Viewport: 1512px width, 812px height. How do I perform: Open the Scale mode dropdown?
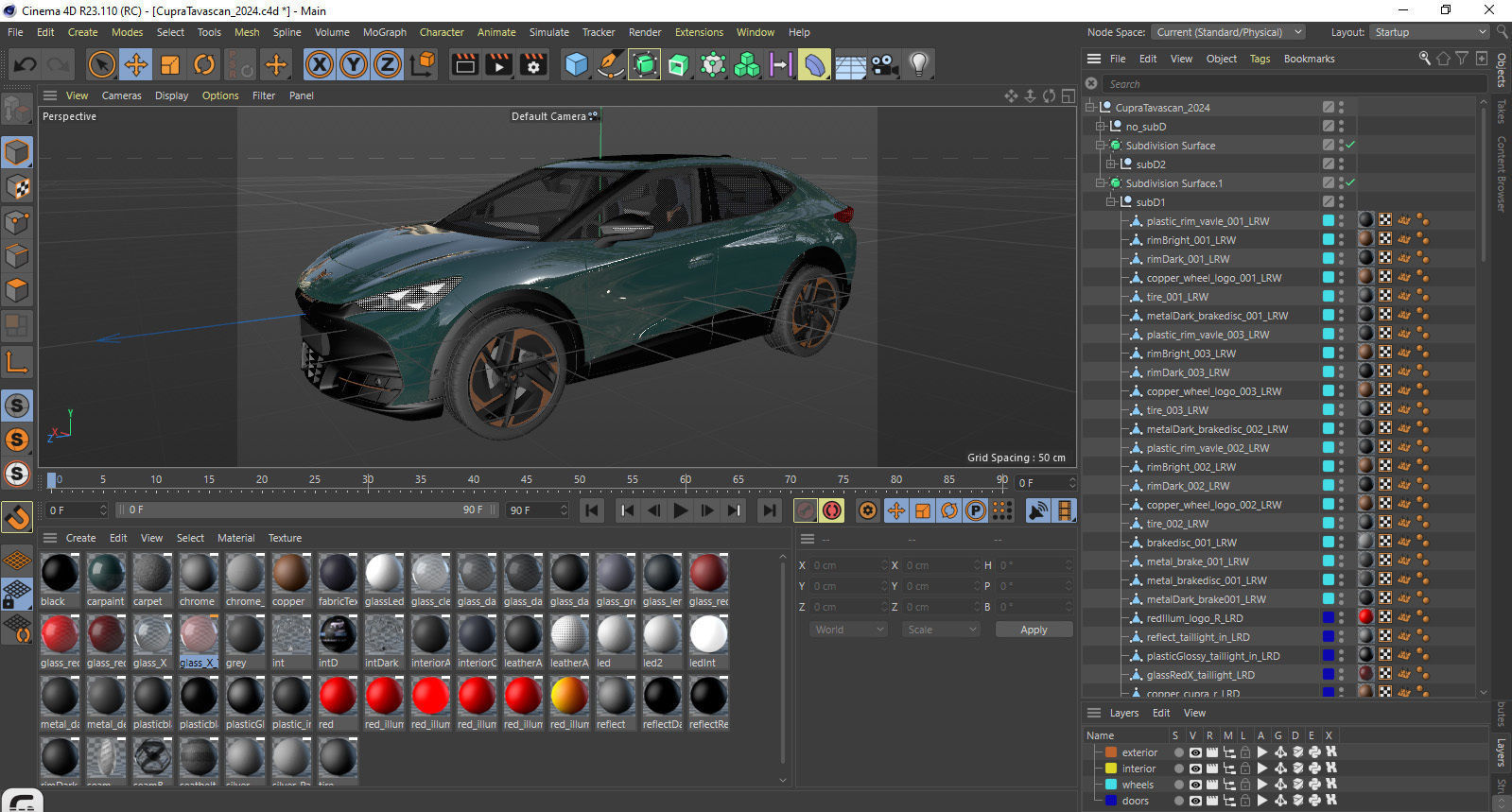[x=940, y=630]
